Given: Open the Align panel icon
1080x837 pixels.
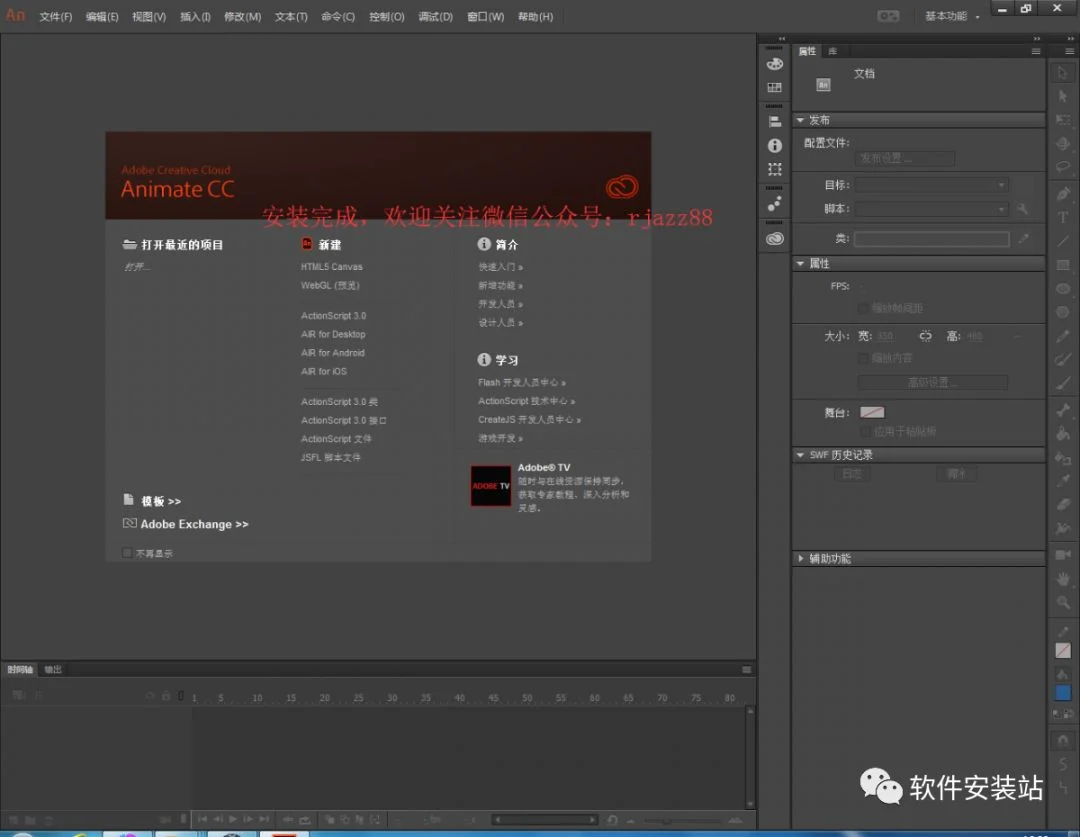Looking at the screenshot, I should click(775, 122).
